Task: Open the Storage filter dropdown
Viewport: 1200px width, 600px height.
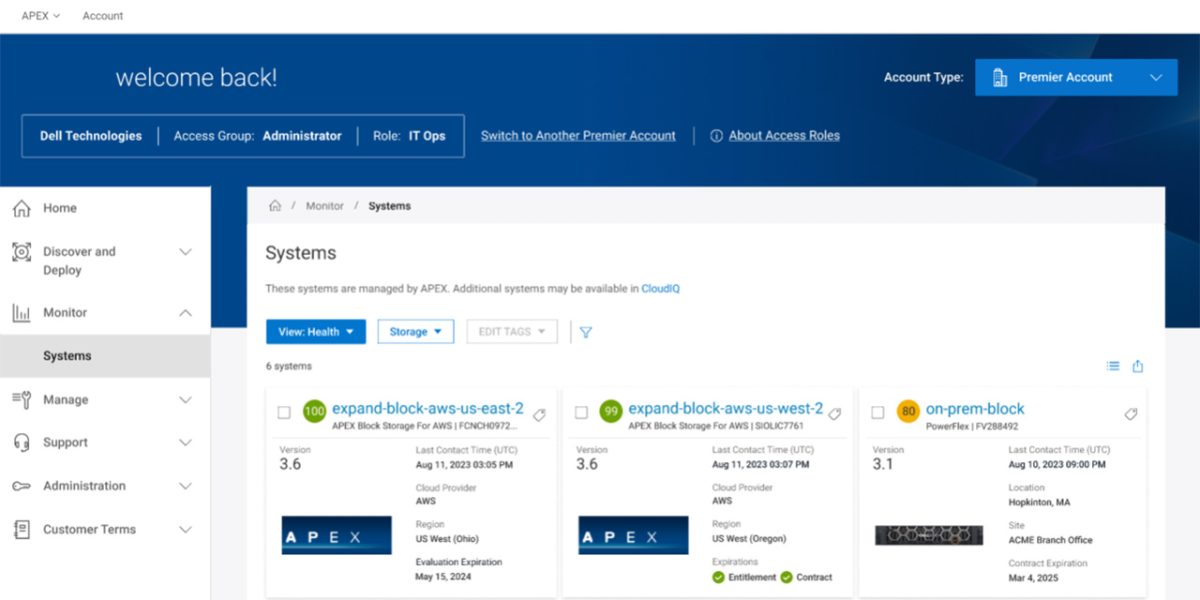Action: [415, 332]
